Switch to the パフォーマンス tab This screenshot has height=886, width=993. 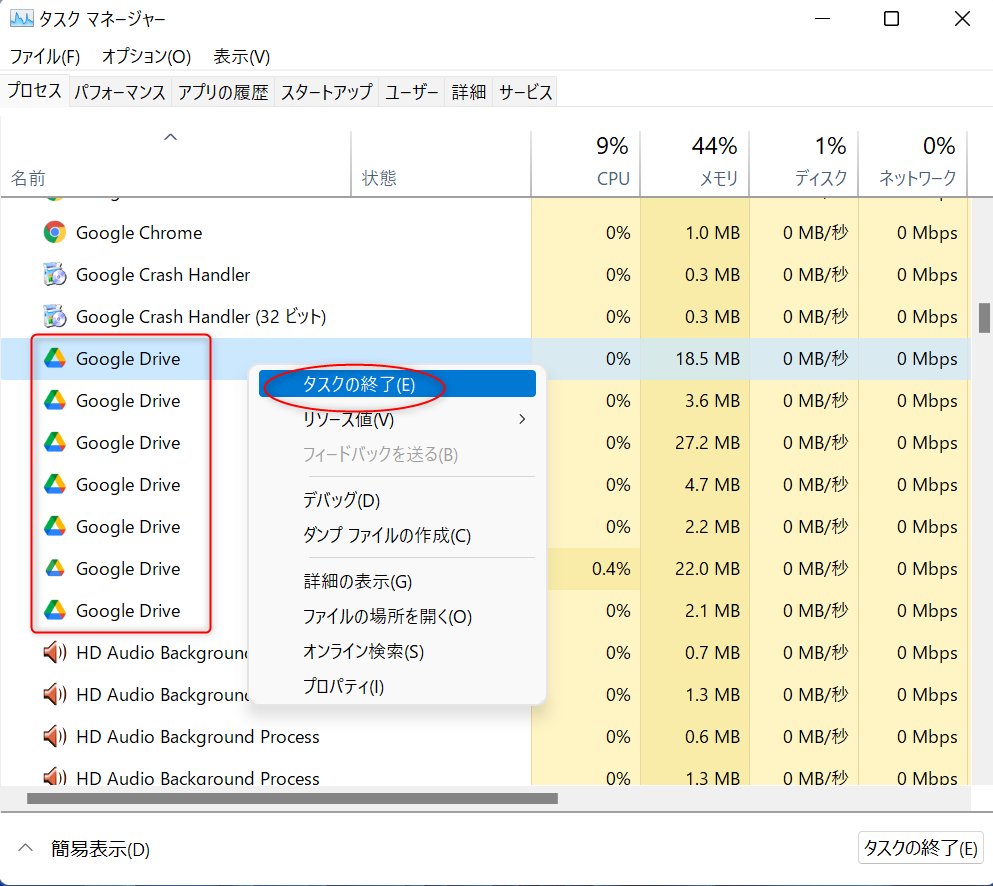click(120, 92)
